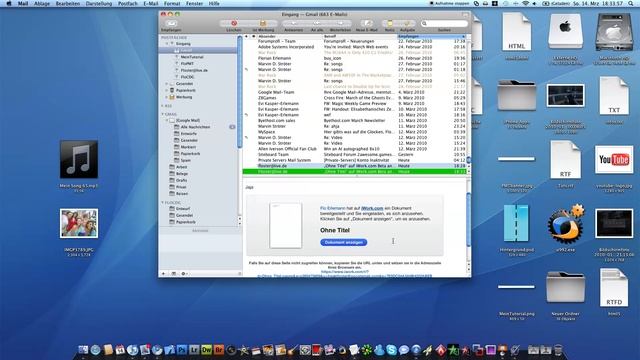Viewport: 640px width, 360px height.
Task: Click the Antworten reply icon
Action: click(x=293, y=24)
